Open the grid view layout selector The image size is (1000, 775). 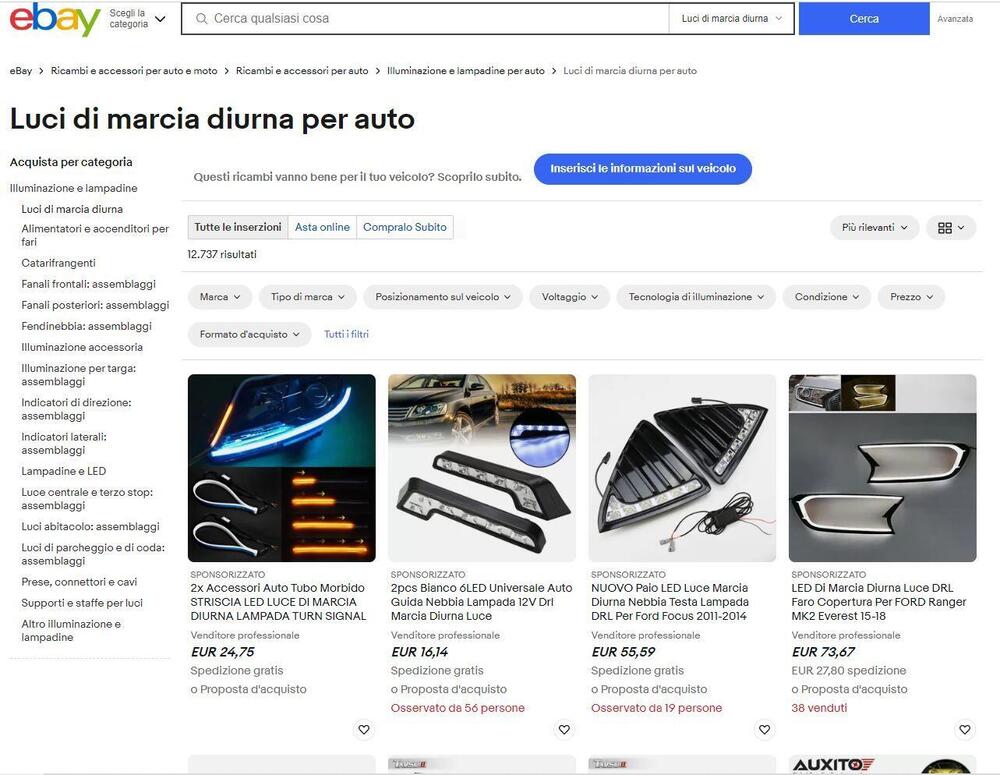[951, 228]
